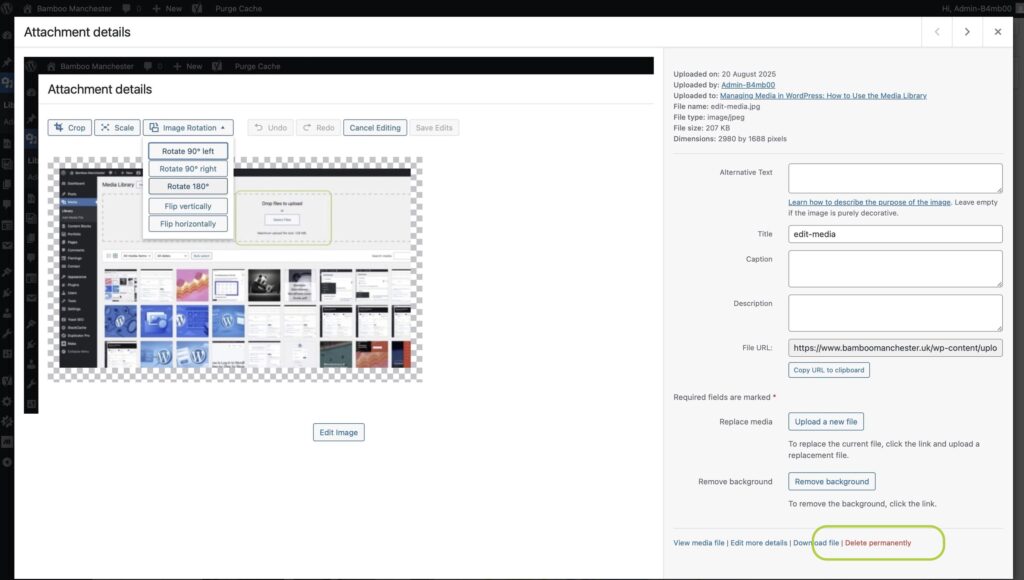Go to the next attachment with right chevron
This screenshot has height=580, width=1024.
point(967,32)
